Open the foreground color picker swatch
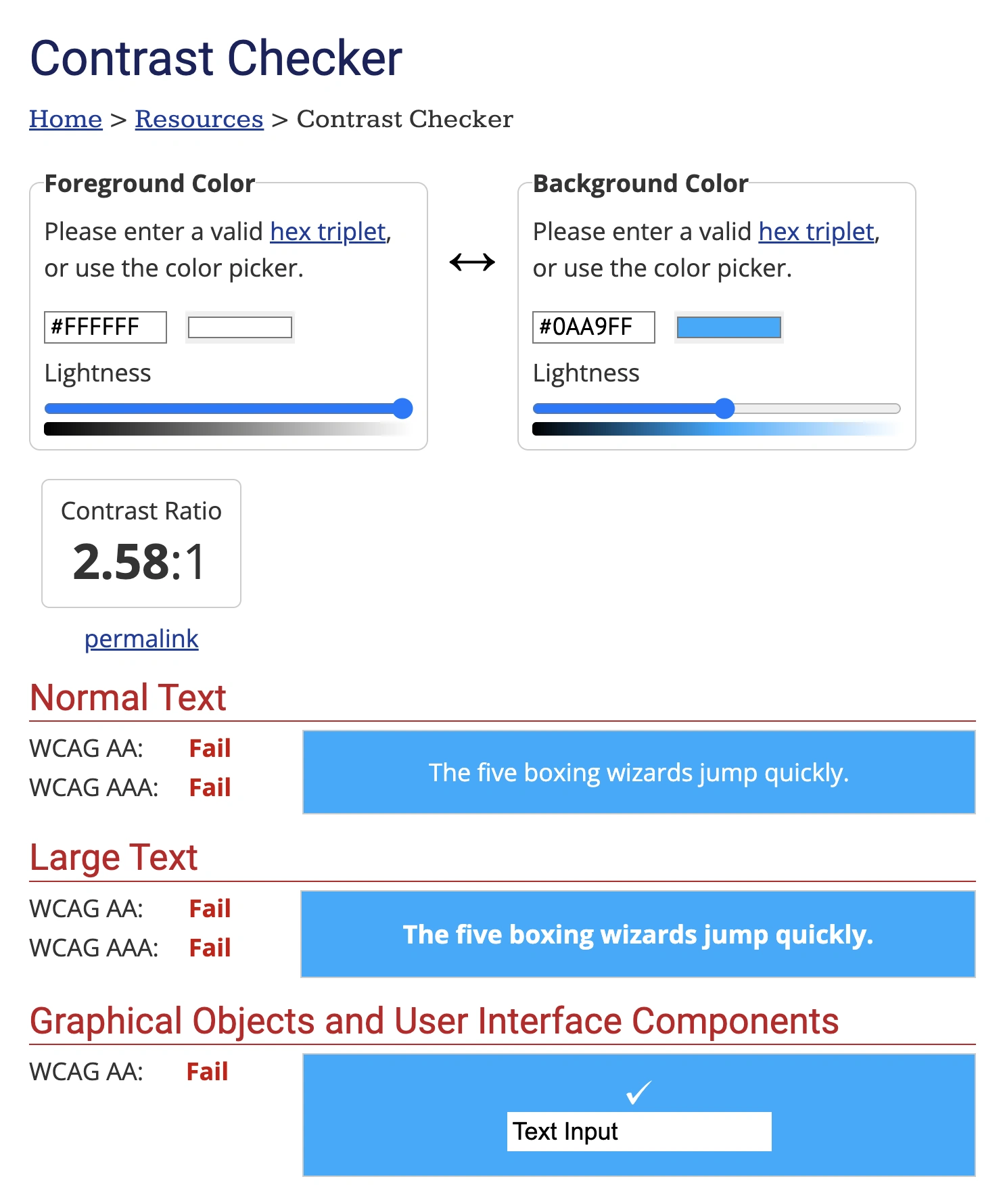 (x=239, y=327)
